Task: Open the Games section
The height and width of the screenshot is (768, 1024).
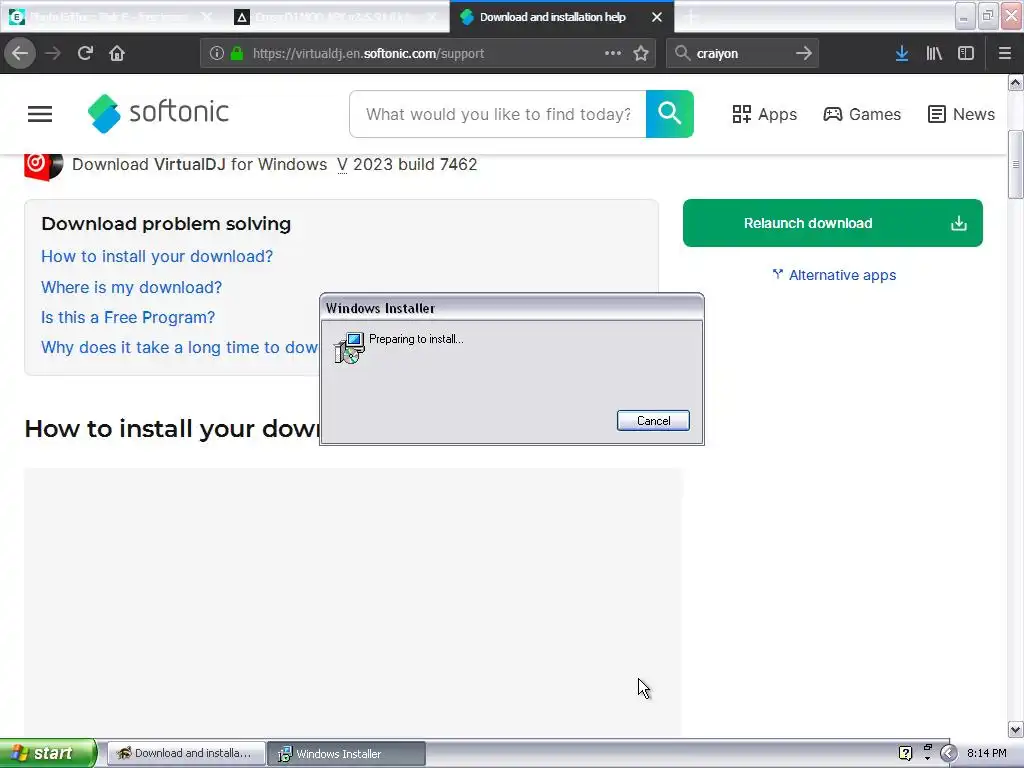Action: tap(861, 114)
